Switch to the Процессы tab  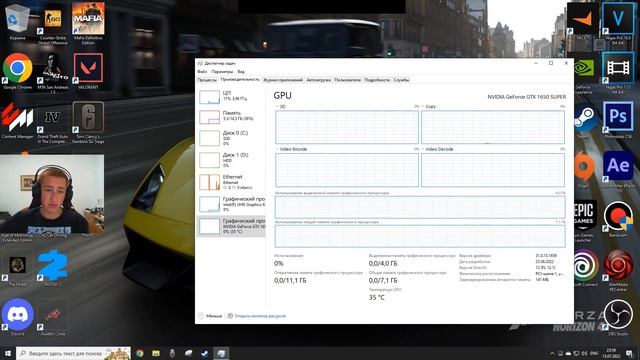[207, 80]
